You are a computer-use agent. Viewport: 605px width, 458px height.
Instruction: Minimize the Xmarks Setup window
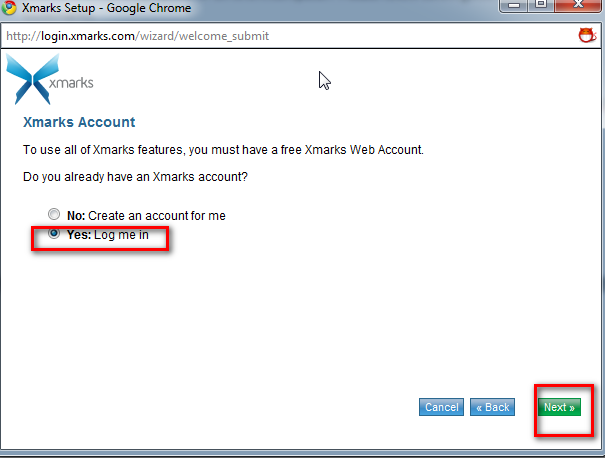514,5
